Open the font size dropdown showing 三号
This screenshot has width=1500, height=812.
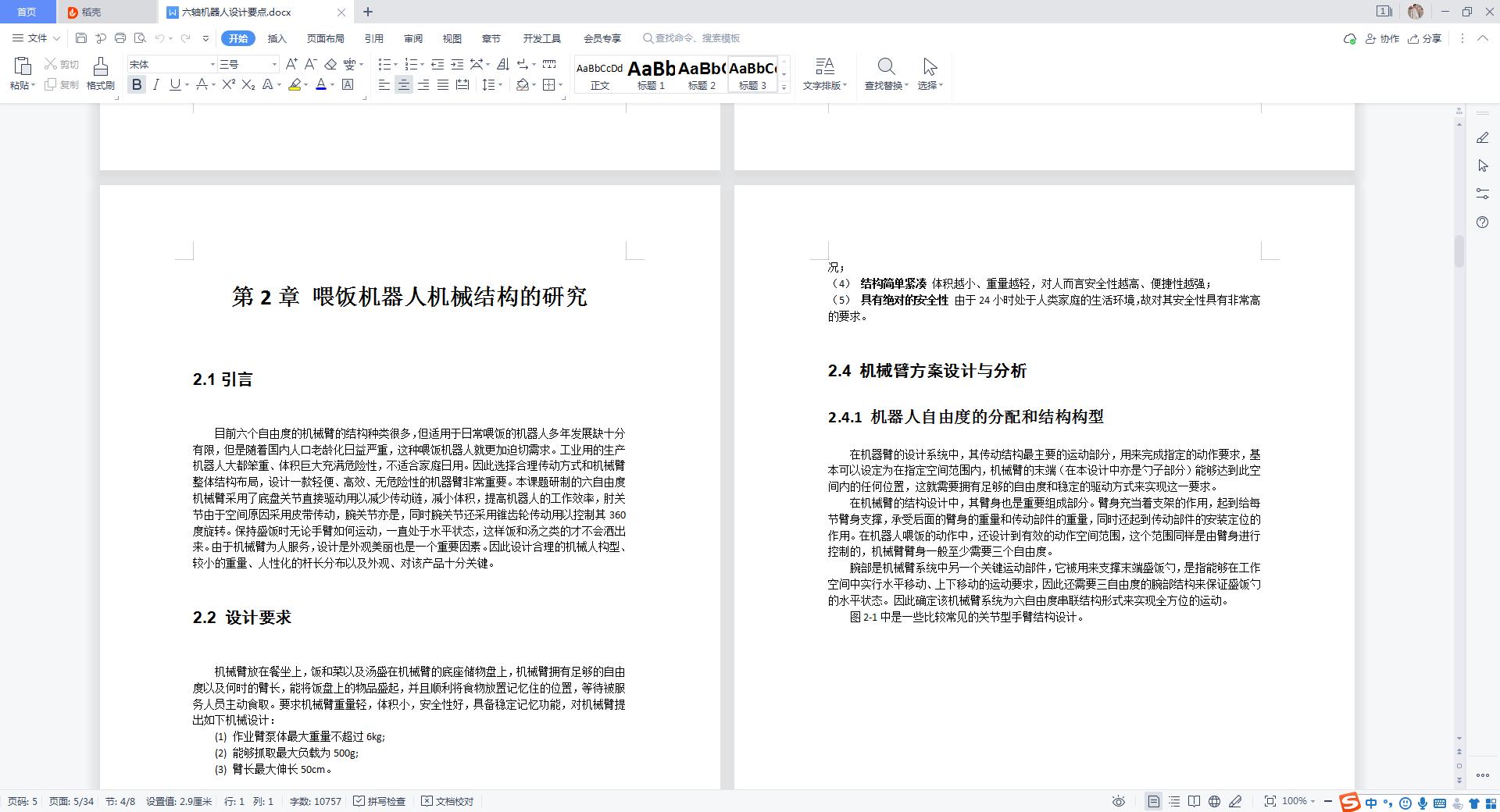(242, 64)
